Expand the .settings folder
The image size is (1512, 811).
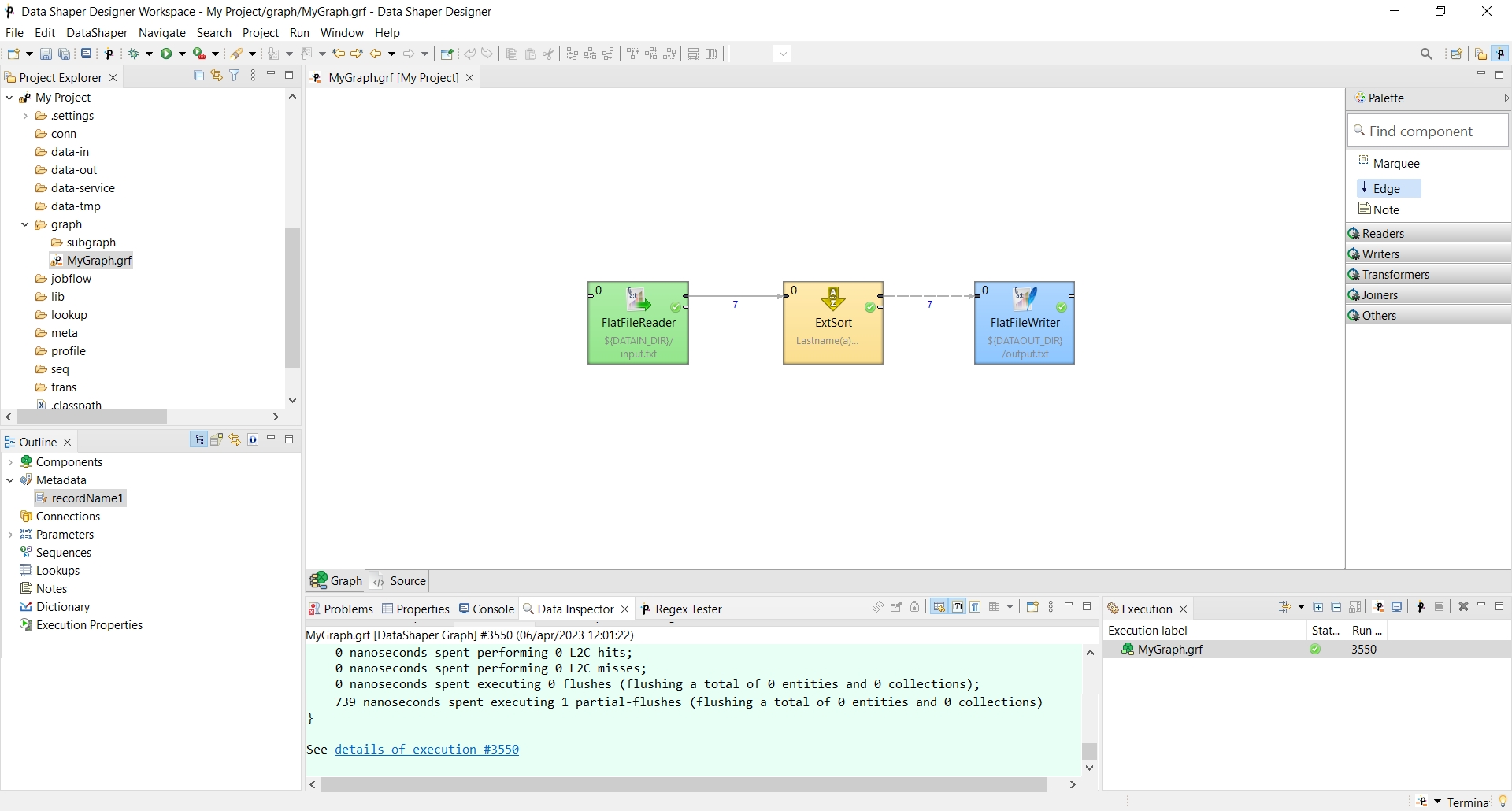[24, 116]
